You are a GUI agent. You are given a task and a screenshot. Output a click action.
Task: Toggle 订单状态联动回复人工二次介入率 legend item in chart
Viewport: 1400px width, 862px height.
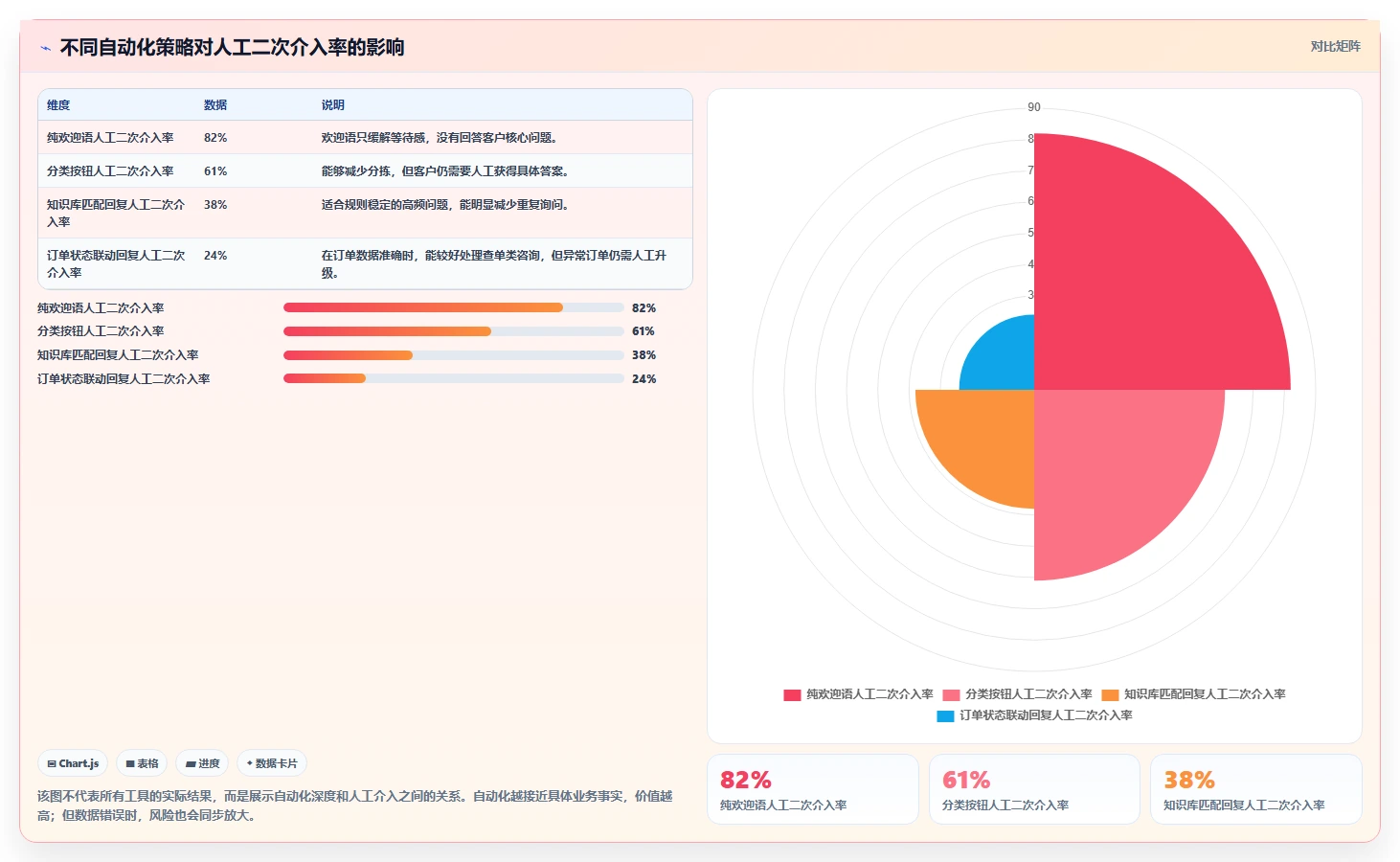pyautogui.click(x=1034, y=715)
